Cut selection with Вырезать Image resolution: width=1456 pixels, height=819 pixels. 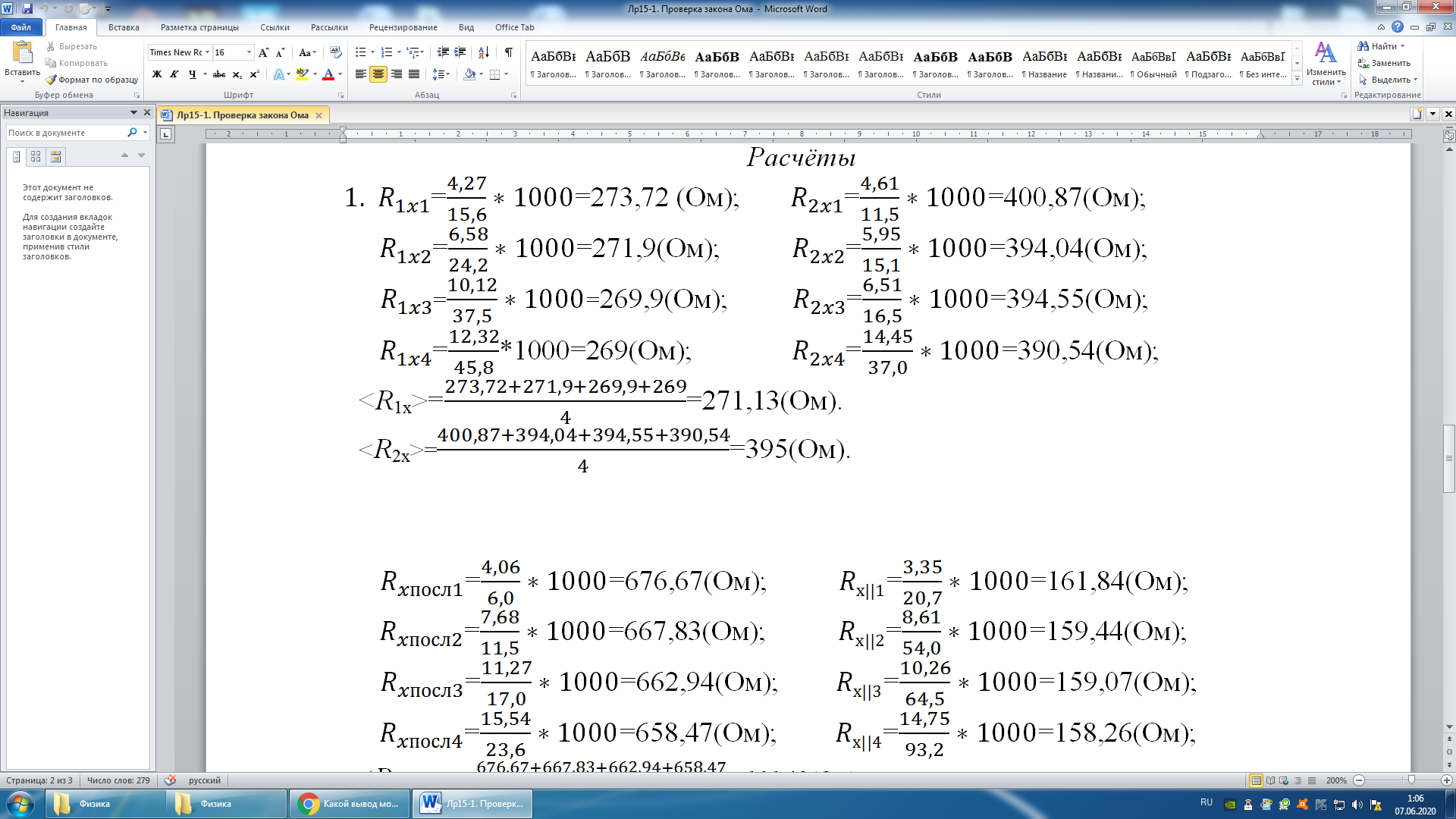(72, 46)
